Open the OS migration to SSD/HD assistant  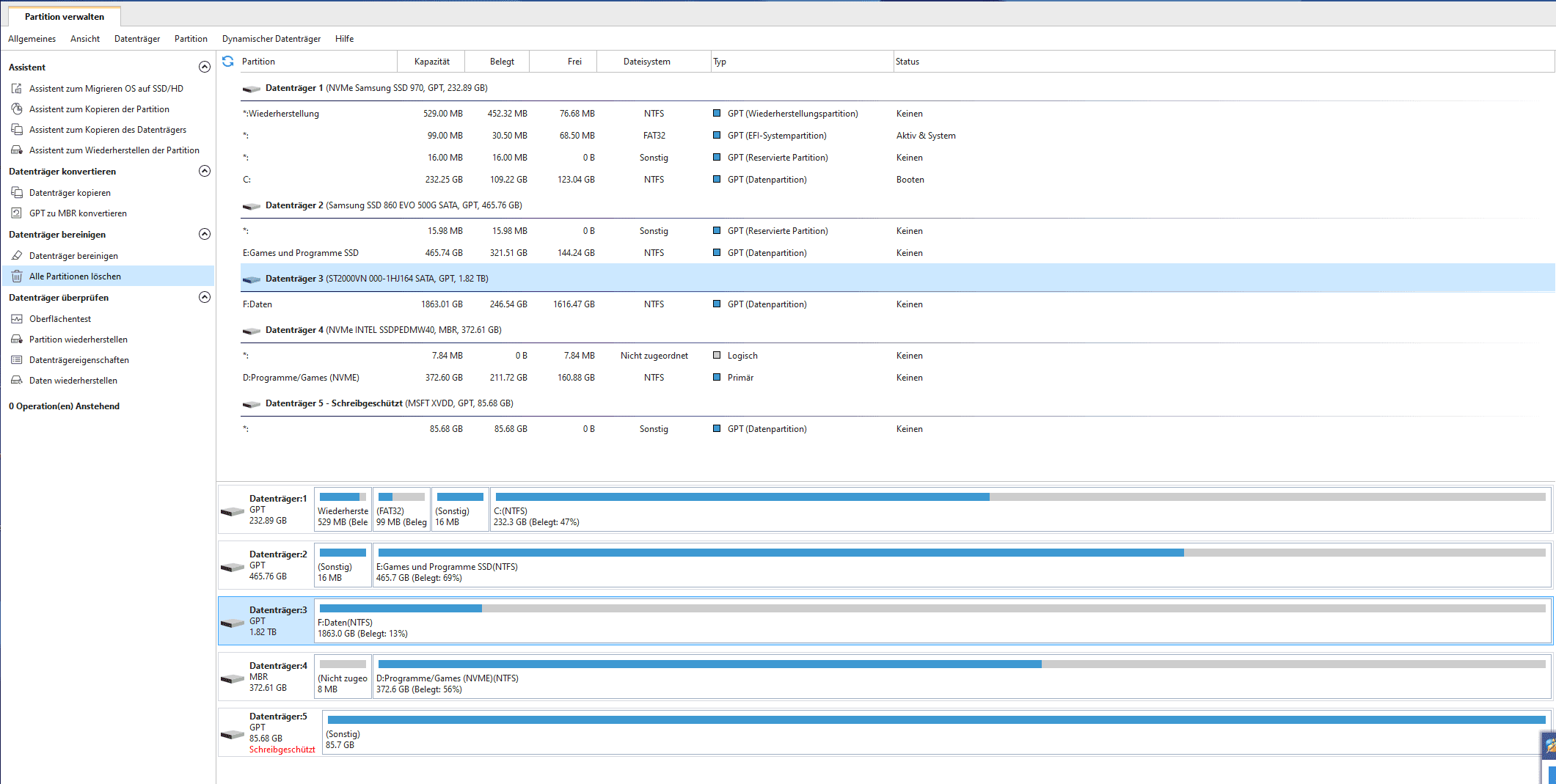tap(106, 89)
